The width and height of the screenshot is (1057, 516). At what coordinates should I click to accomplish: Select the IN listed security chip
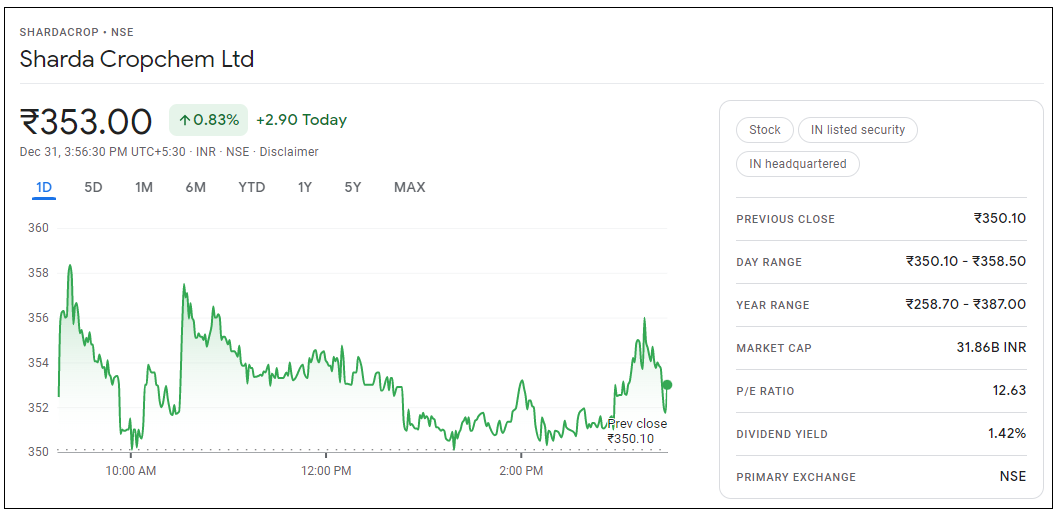click(x=857, y=130)
